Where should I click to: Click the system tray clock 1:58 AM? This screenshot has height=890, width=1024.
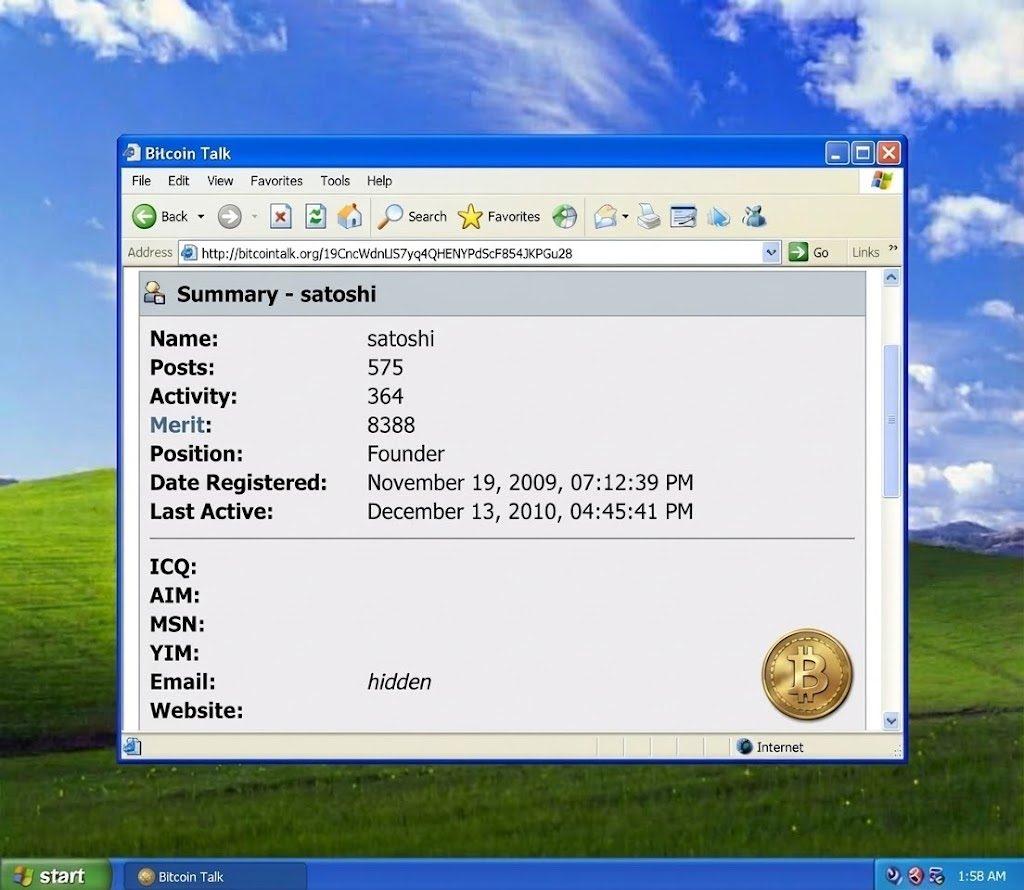pos(981,876)
